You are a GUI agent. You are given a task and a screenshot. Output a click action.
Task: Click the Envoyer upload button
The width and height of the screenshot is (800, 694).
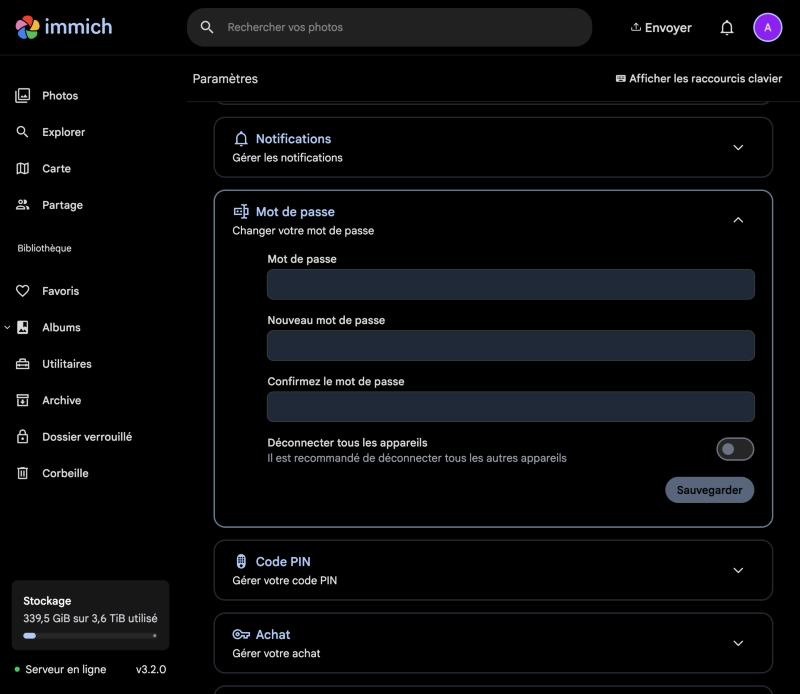tap(661, 28)
